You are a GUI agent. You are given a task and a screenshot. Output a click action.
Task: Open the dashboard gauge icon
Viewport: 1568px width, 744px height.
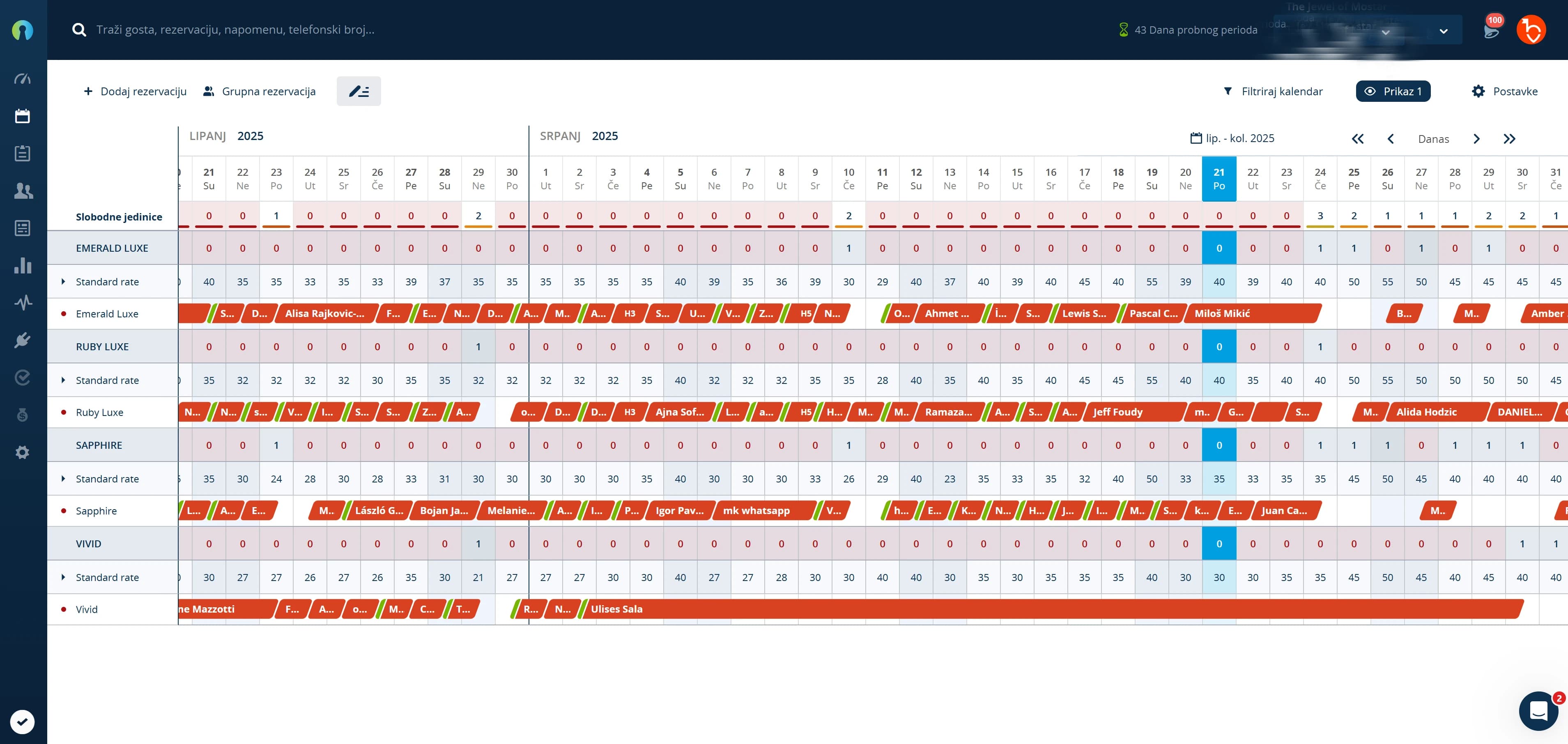pyautogui.click(x=23, y=78)
